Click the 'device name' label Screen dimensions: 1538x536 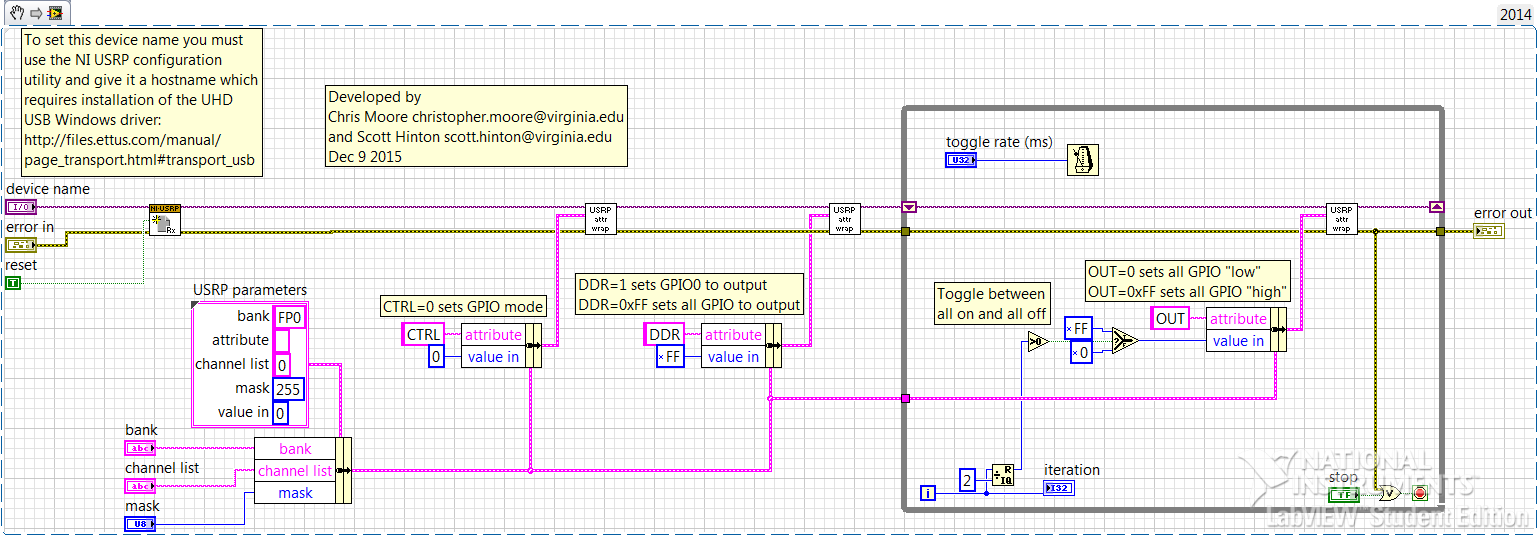coord(48,189)
